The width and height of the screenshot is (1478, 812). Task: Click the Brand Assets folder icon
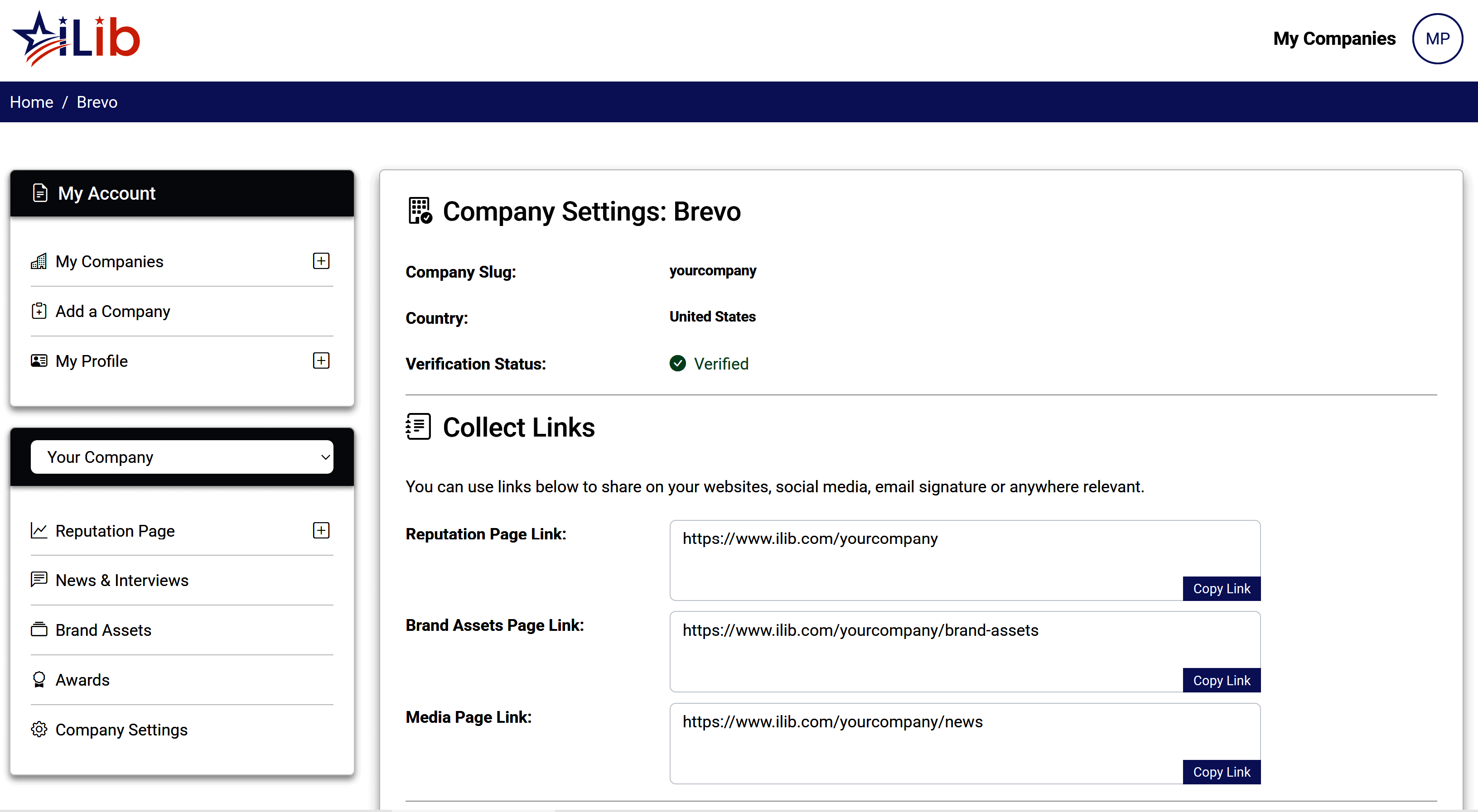(39, 629)
